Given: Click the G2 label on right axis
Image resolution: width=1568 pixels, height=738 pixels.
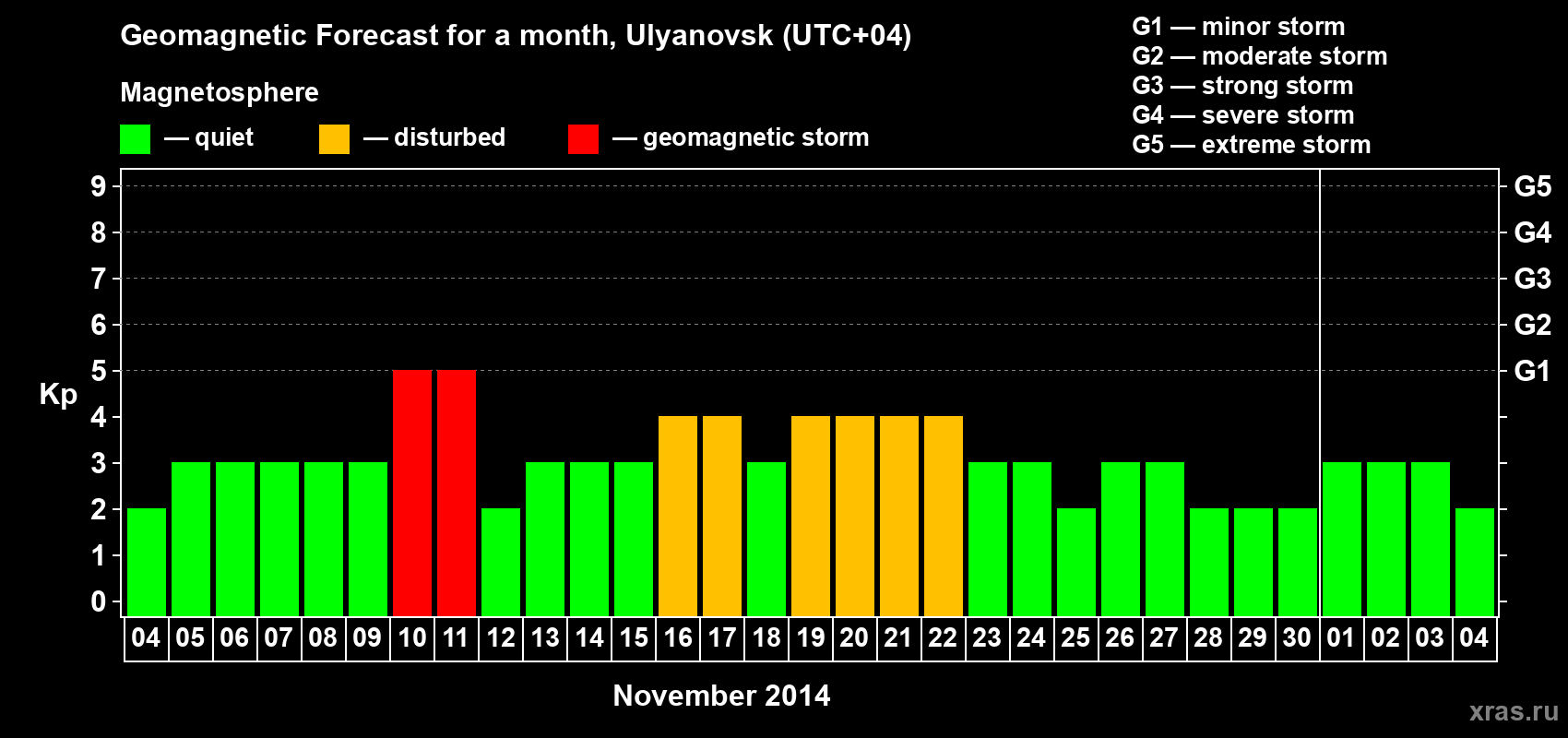Looking at the screenshot, I should tap(1533, 325).
